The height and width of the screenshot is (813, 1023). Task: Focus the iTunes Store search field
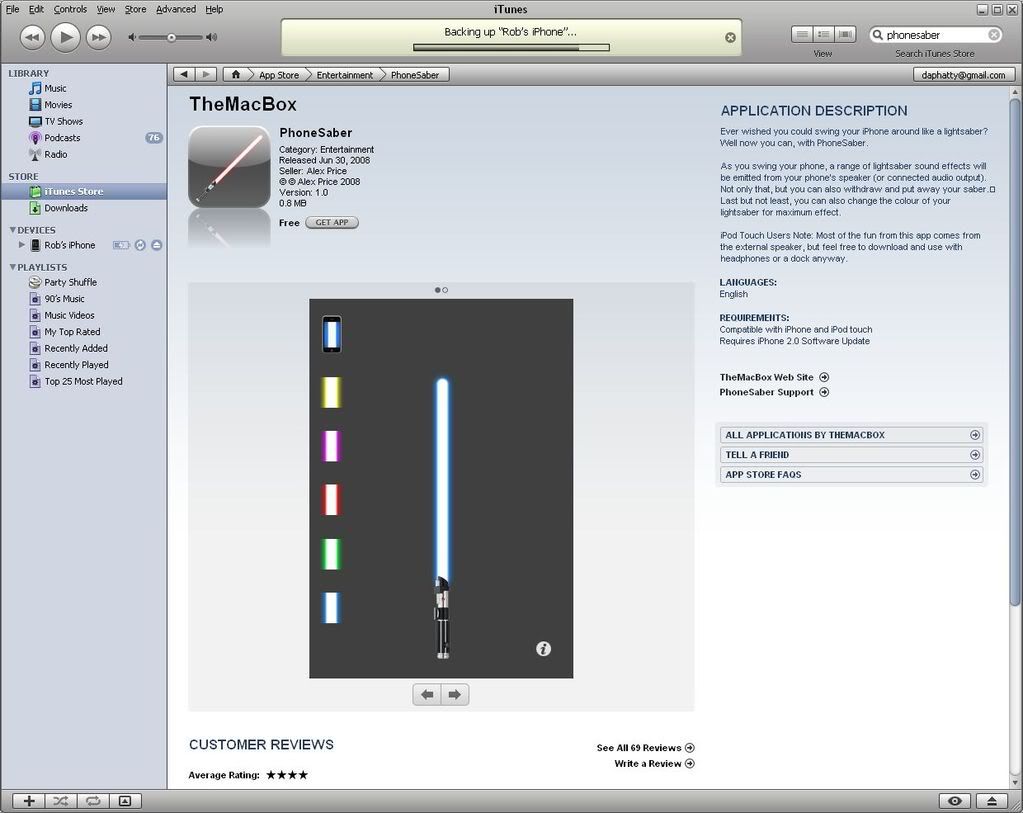pos(936,35)
